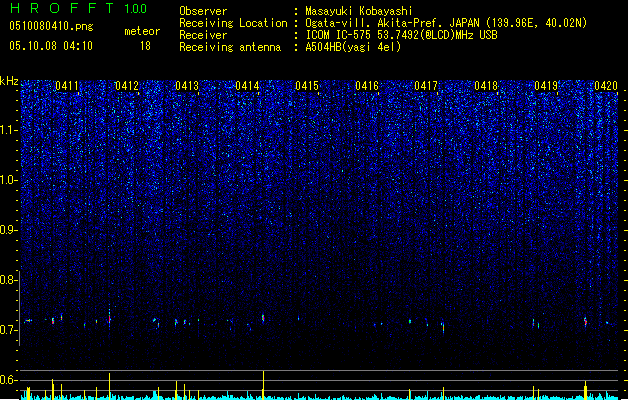Viewport: 629px width, 400px height.
Task: Click the kHz axis unit label
Action: click(9, 81)
